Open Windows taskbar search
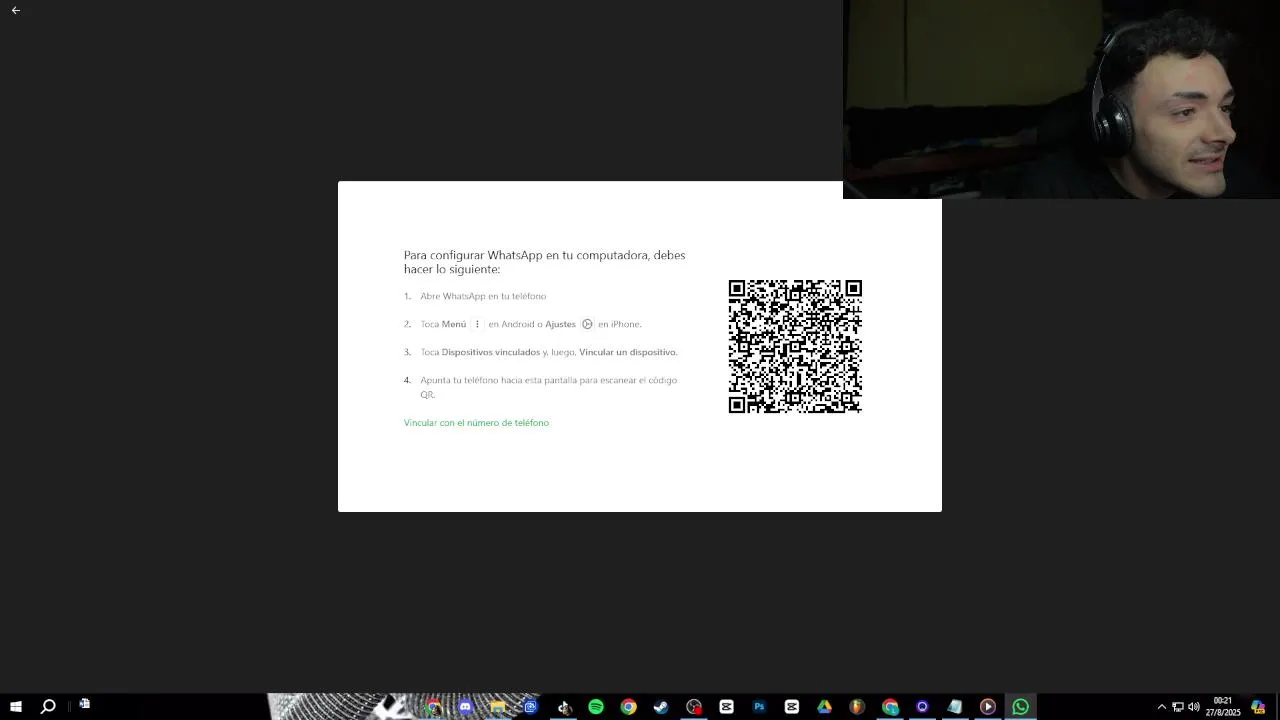 (48, 707)
